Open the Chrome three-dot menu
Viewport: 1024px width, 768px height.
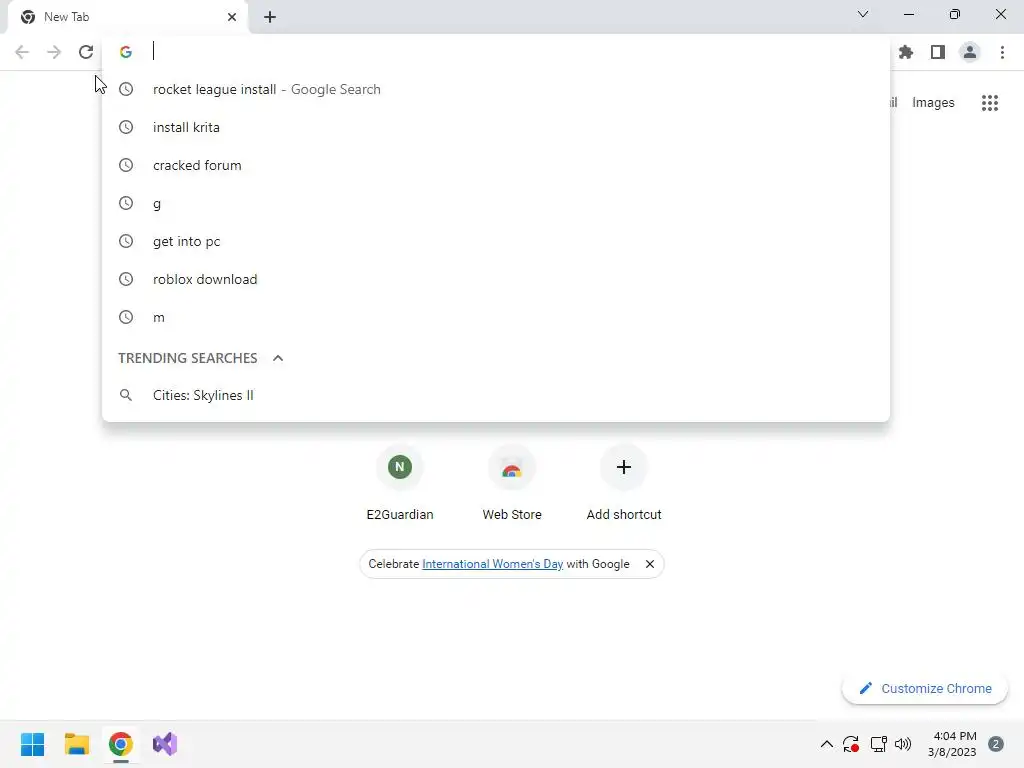tap(1002, 52)
